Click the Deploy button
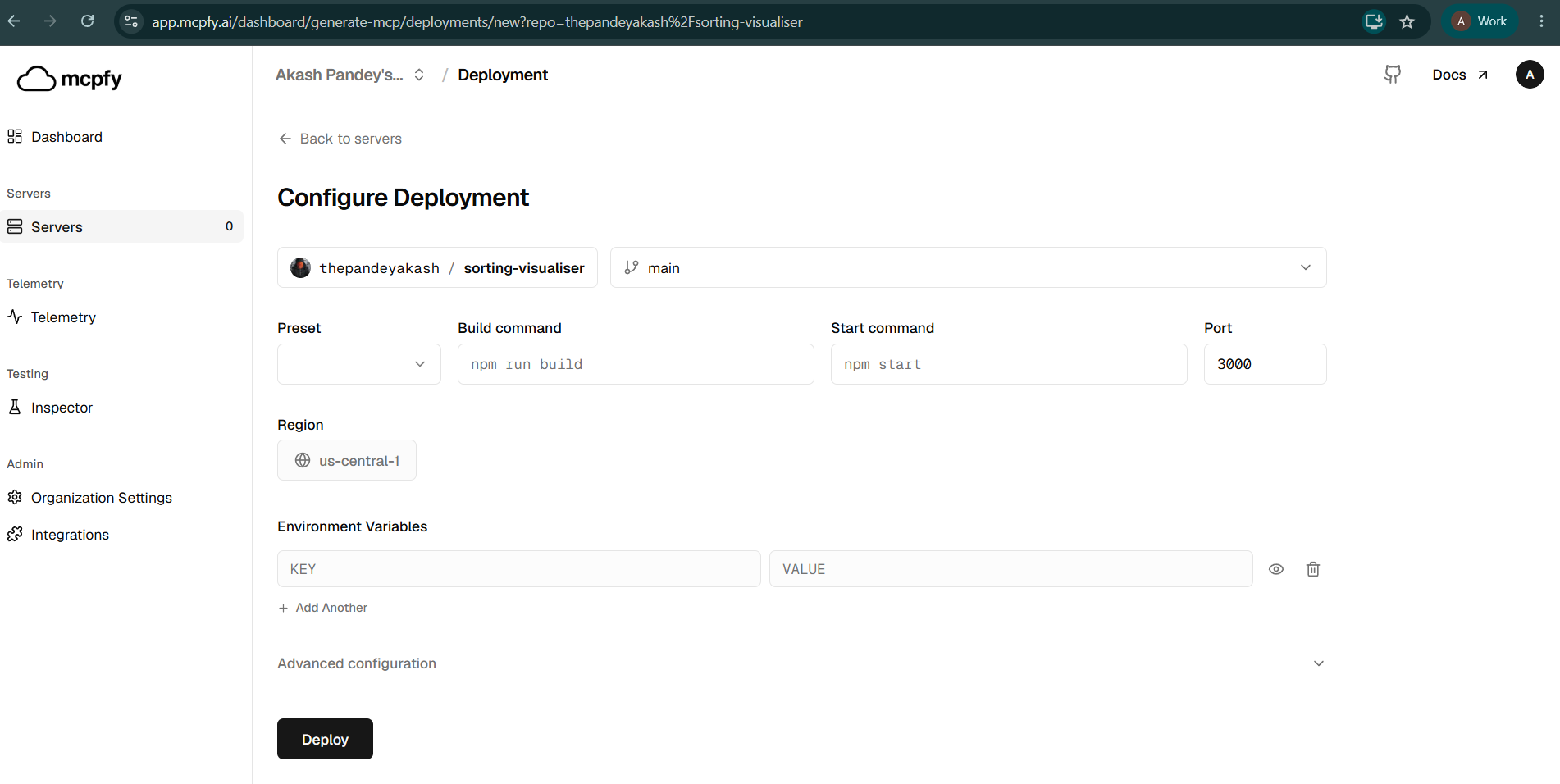The width and height of the screenshot is (1560, 784). tap(325, 739)
